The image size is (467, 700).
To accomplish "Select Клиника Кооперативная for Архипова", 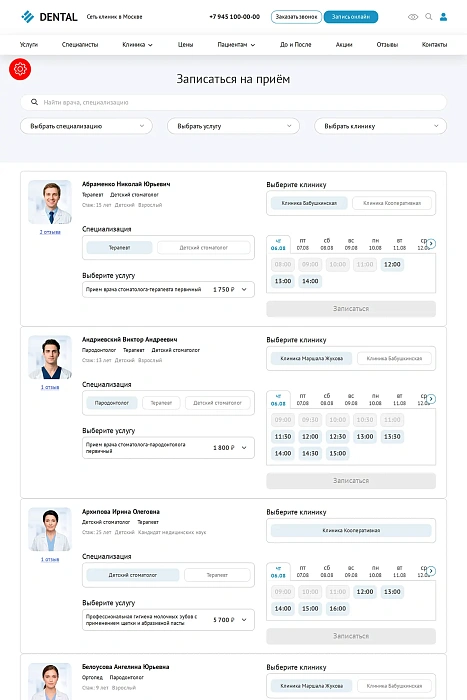I will 351,530.
